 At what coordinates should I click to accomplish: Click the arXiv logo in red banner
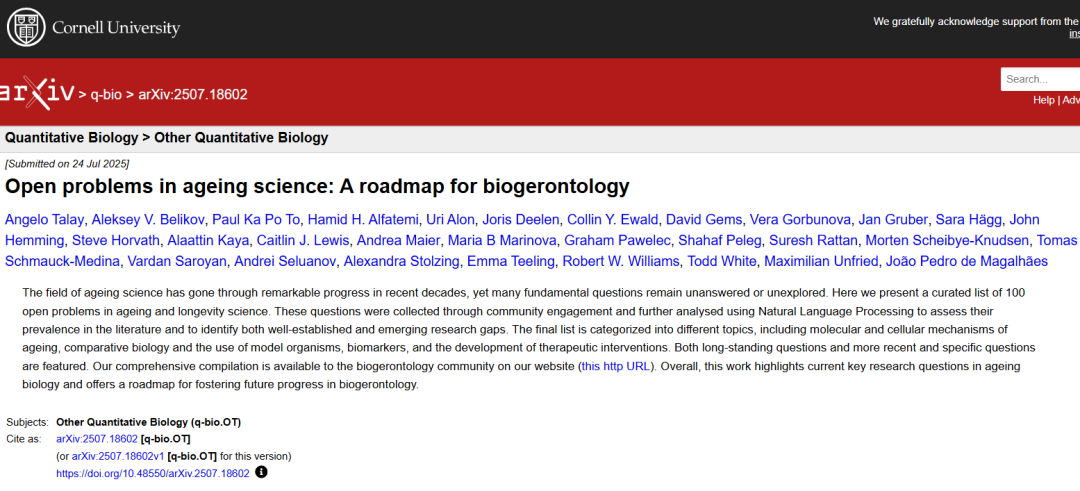(x=37, y=93)
